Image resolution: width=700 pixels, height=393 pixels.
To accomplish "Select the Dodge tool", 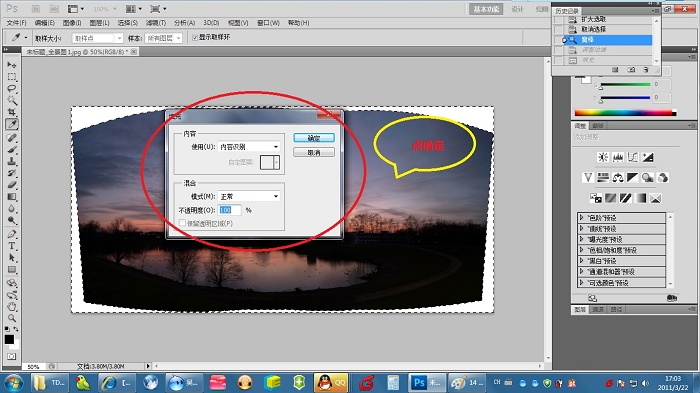I will [12, 220].
